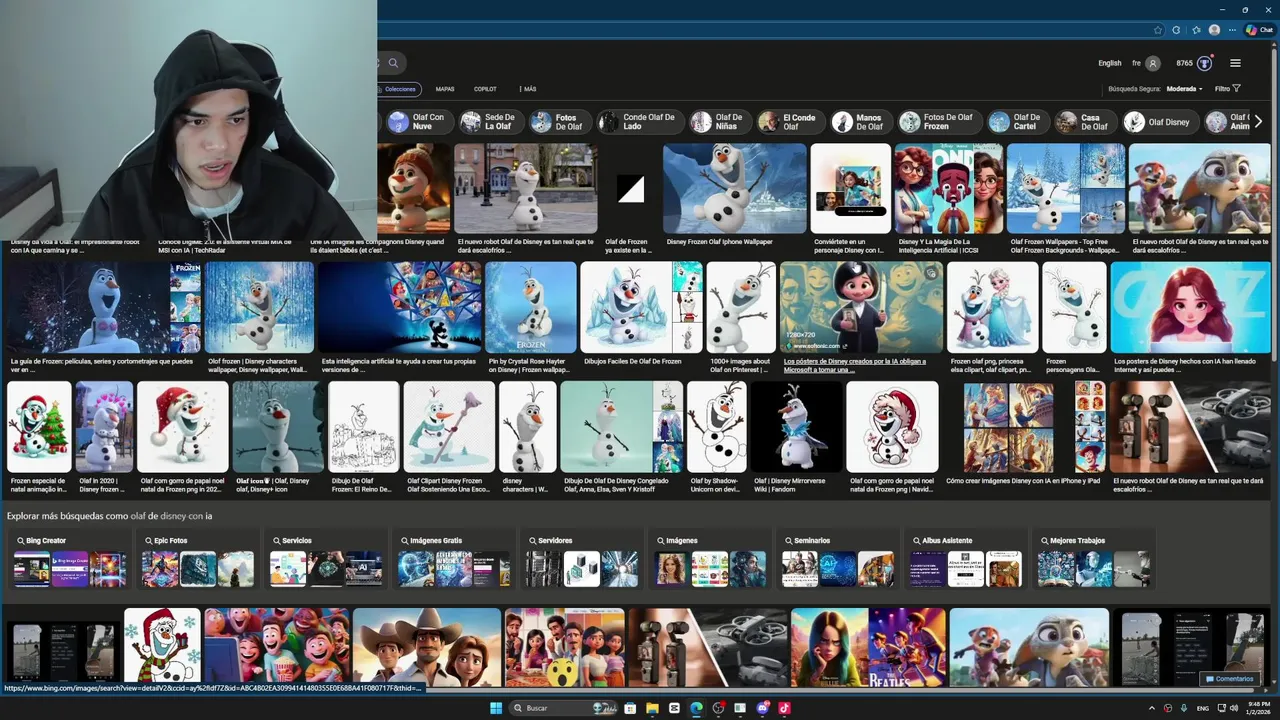Open 'Dibujos Faciles De Olaf De Frozen' image
The image size is (1280, 720).
point(641,308)
